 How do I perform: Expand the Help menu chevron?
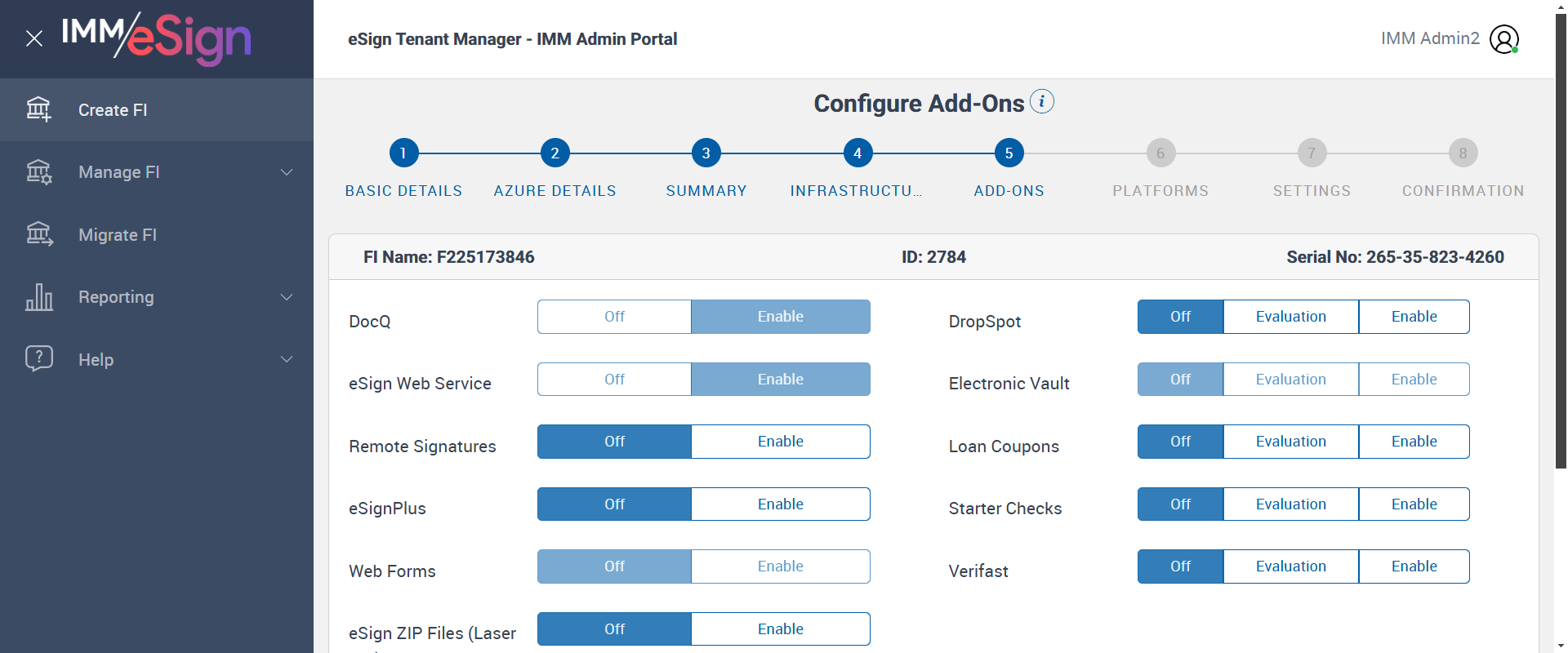pyautogui.click(x=287, y=359)
